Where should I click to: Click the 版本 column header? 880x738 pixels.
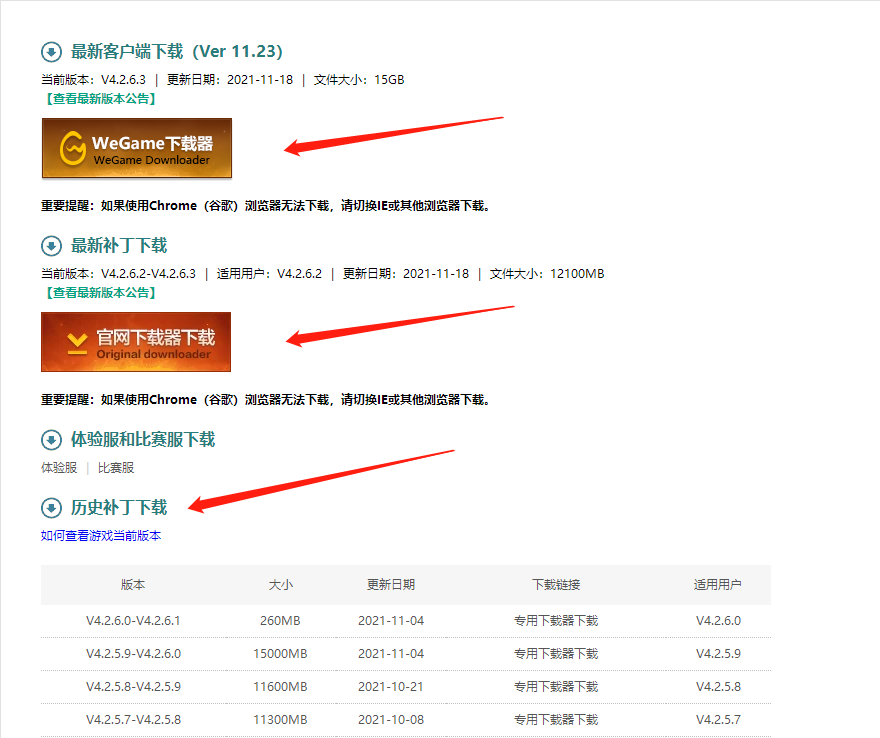[133, 585]
